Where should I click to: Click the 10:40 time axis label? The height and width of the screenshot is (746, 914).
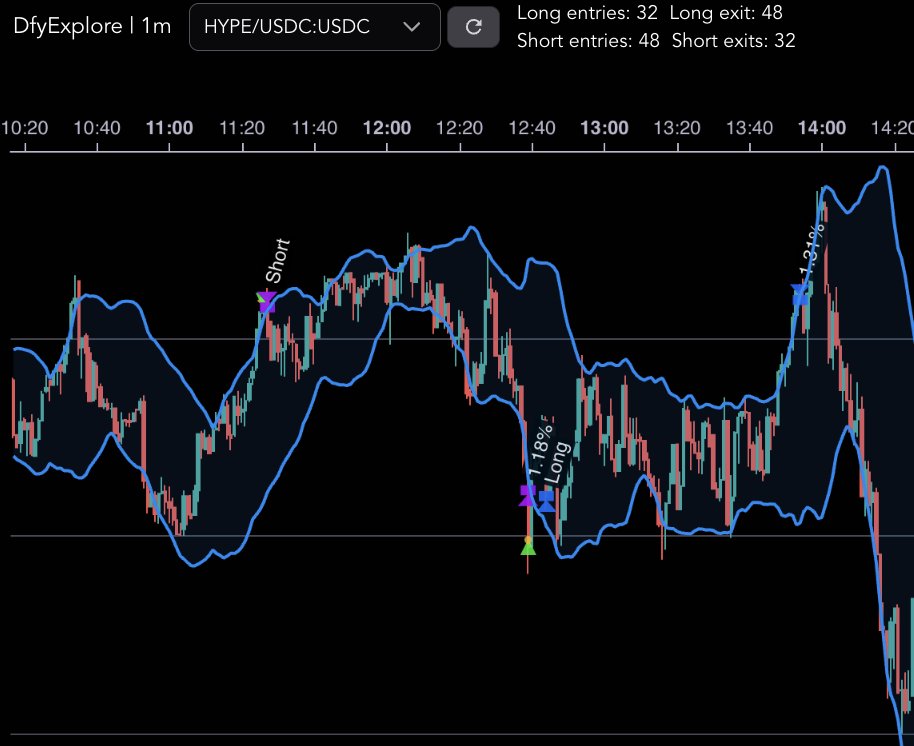click(97, 128)
